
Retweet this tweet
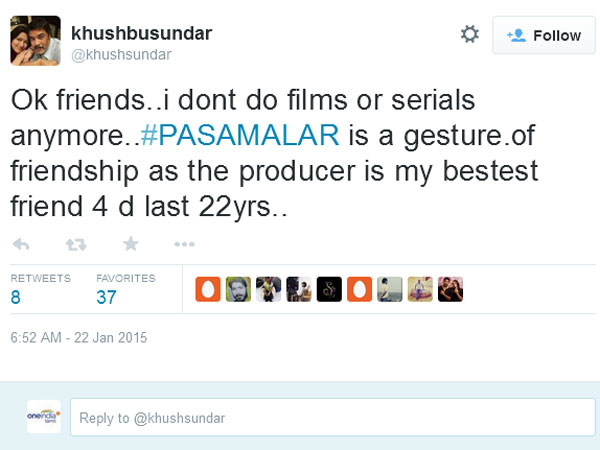coord(75,244)
